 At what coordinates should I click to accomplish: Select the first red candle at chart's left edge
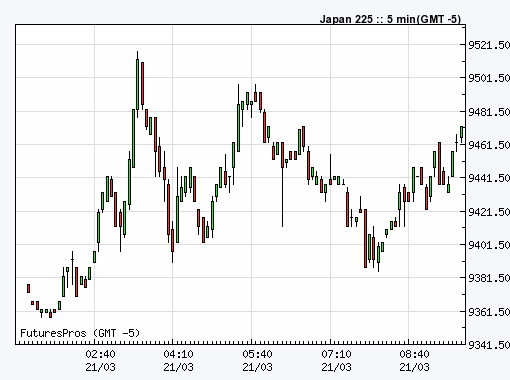28,288
